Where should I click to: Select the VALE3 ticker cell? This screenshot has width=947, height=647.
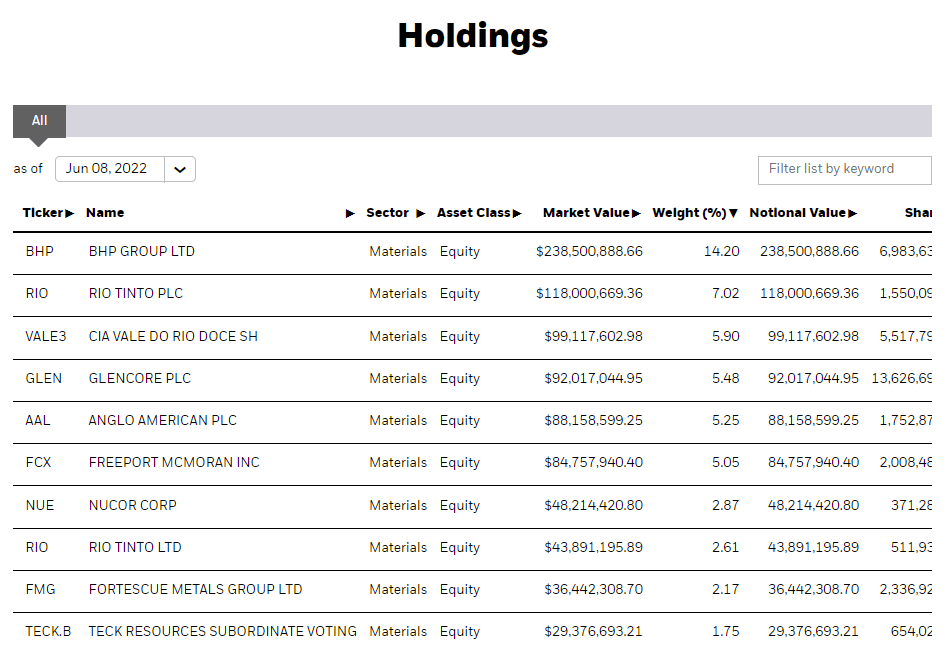coord(46,336)
